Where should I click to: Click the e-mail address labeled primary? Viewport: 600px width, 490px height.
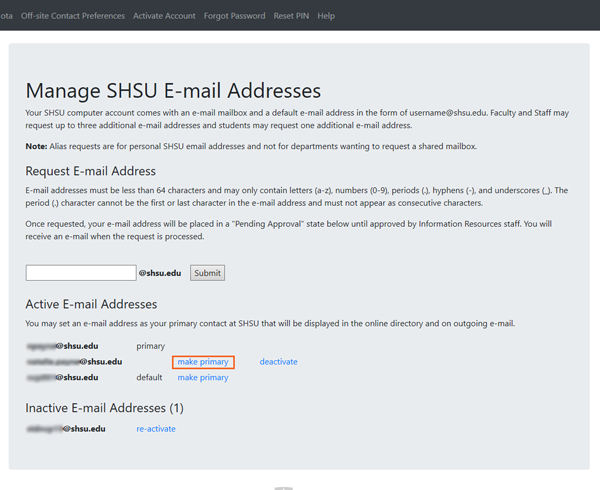pos(62,346)
